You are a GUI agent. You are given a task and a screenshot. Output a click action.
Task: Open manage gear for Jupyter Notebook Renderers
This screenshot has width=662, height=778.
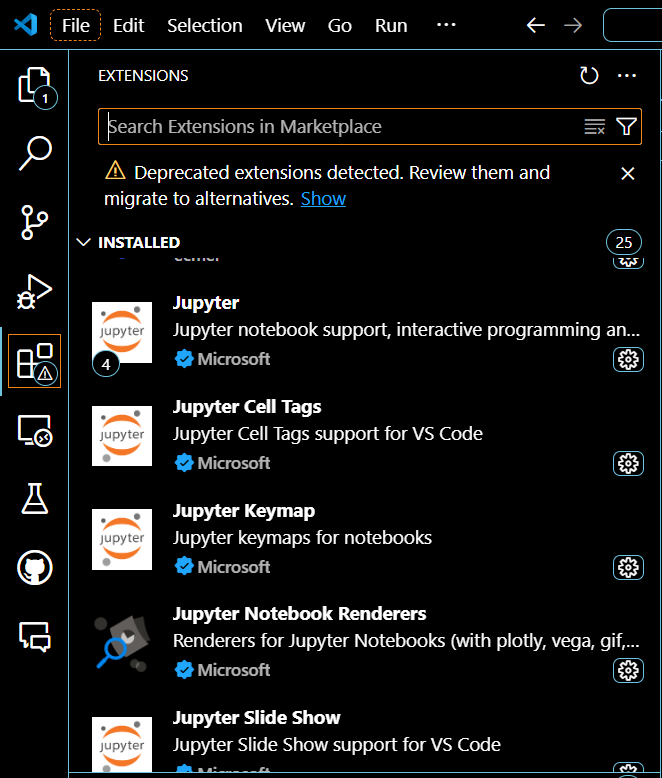coord(628,671)
